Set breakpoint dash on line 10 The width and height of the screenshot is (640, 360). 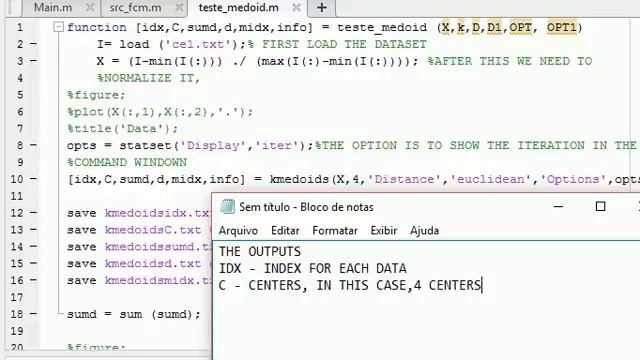(x=33, y=179)
